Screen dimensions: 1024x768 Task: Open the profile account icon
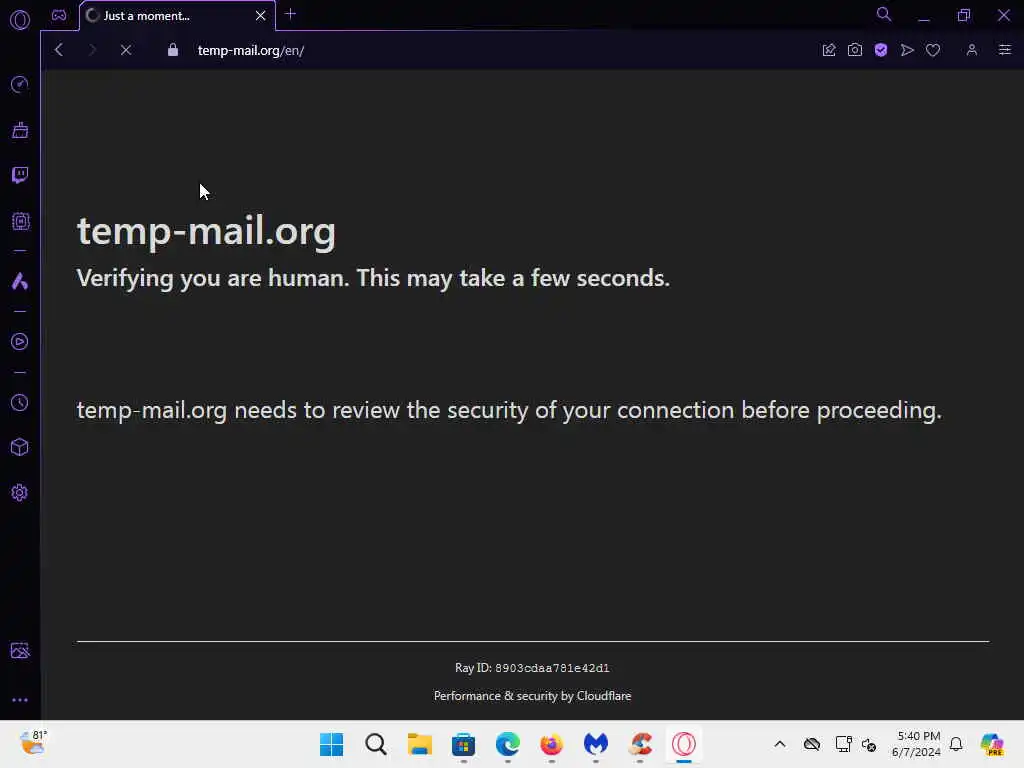972,50
